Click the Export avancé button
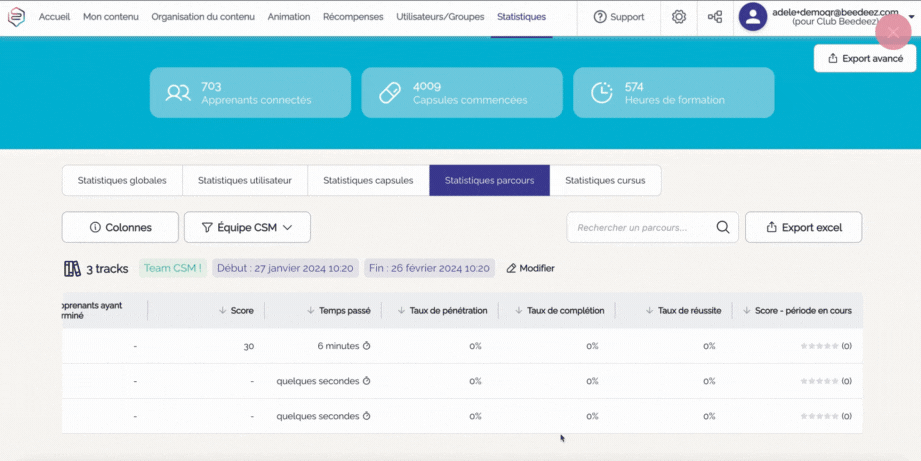 click(x=864, y=59)
